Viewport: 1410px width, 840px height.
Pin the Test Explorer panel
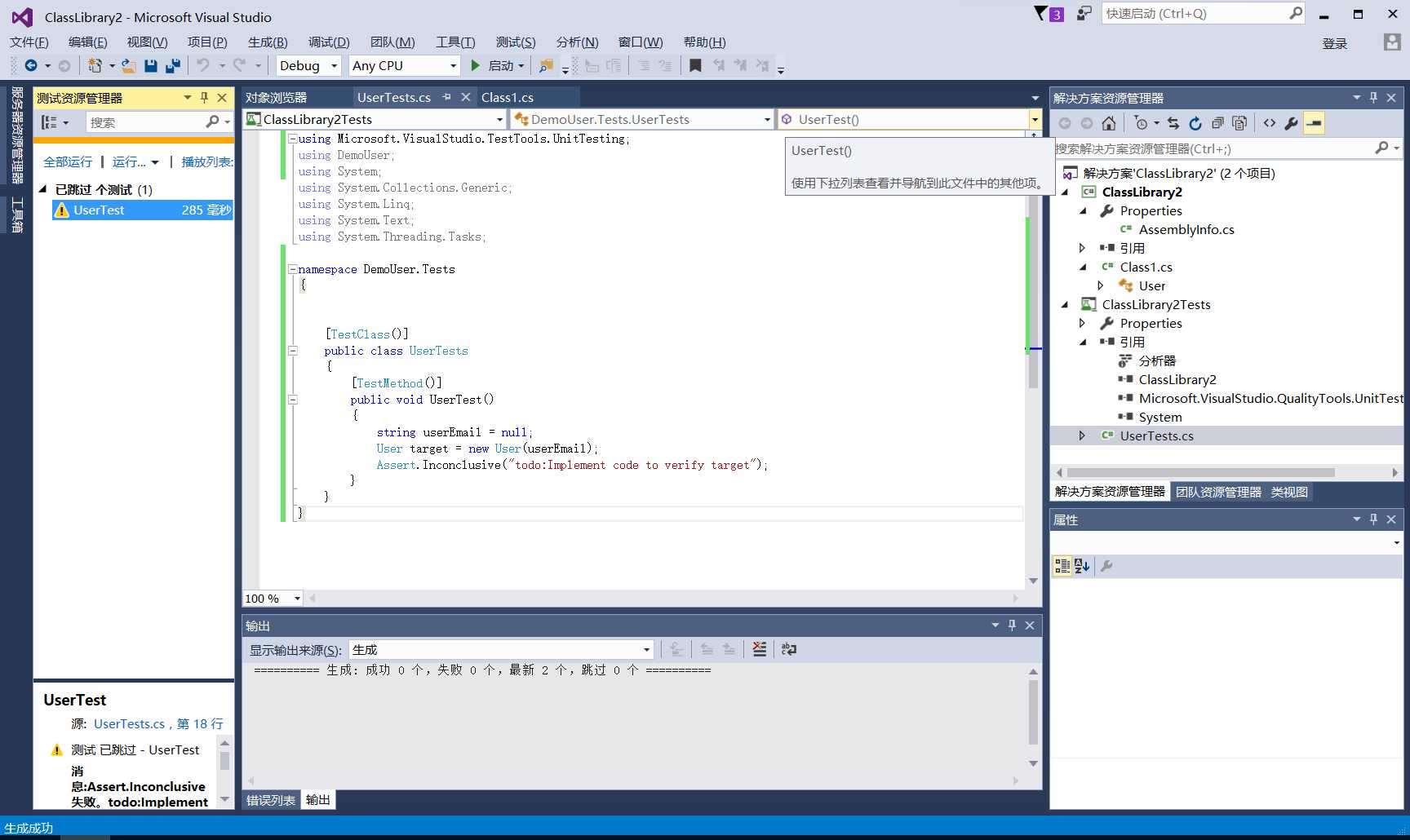(x=204, y=98)
